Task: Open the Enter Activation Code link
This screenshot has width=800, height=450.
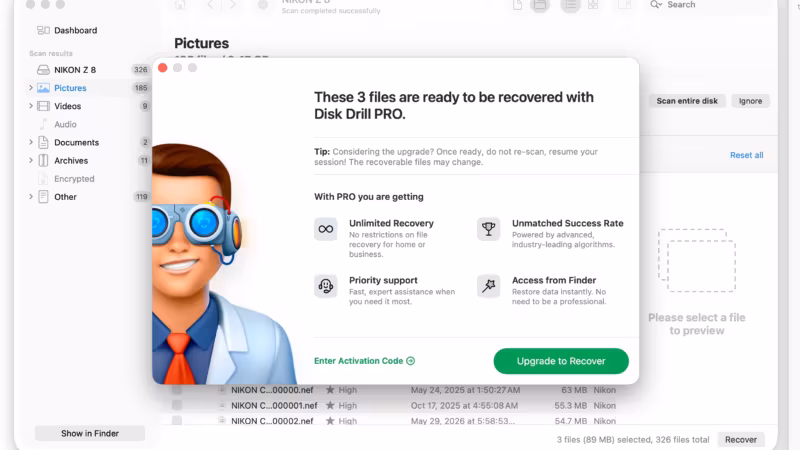Action: (364, 361)
